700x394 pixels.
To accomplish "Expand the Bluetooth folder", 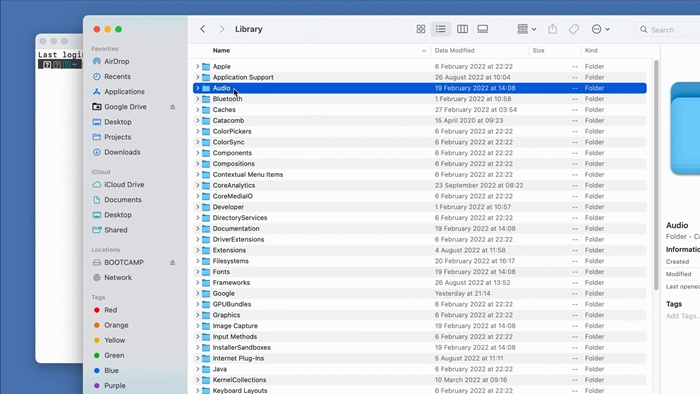I will 197,99.
